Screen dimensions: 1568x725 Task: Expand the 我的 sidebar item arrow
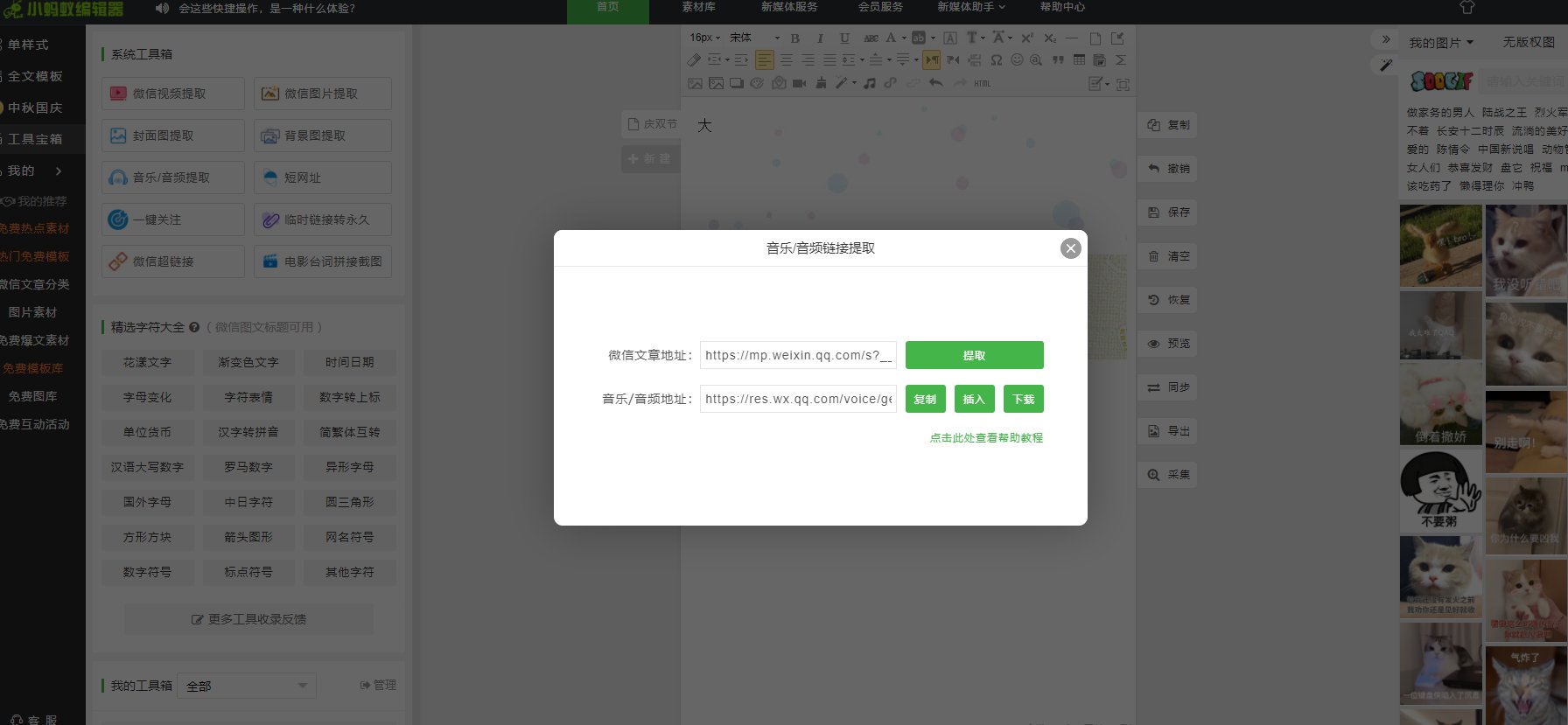point(59,171)
